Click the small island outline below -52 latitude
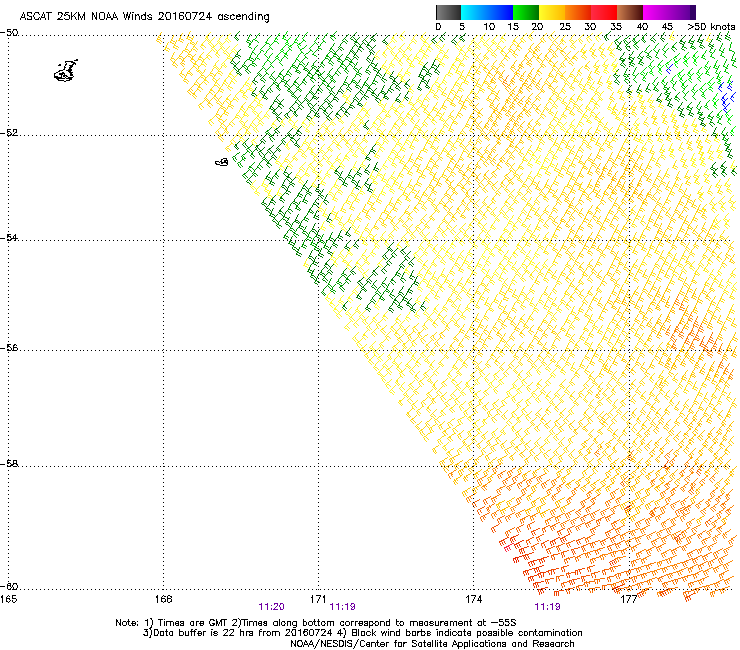 click(x=222, y=162)
